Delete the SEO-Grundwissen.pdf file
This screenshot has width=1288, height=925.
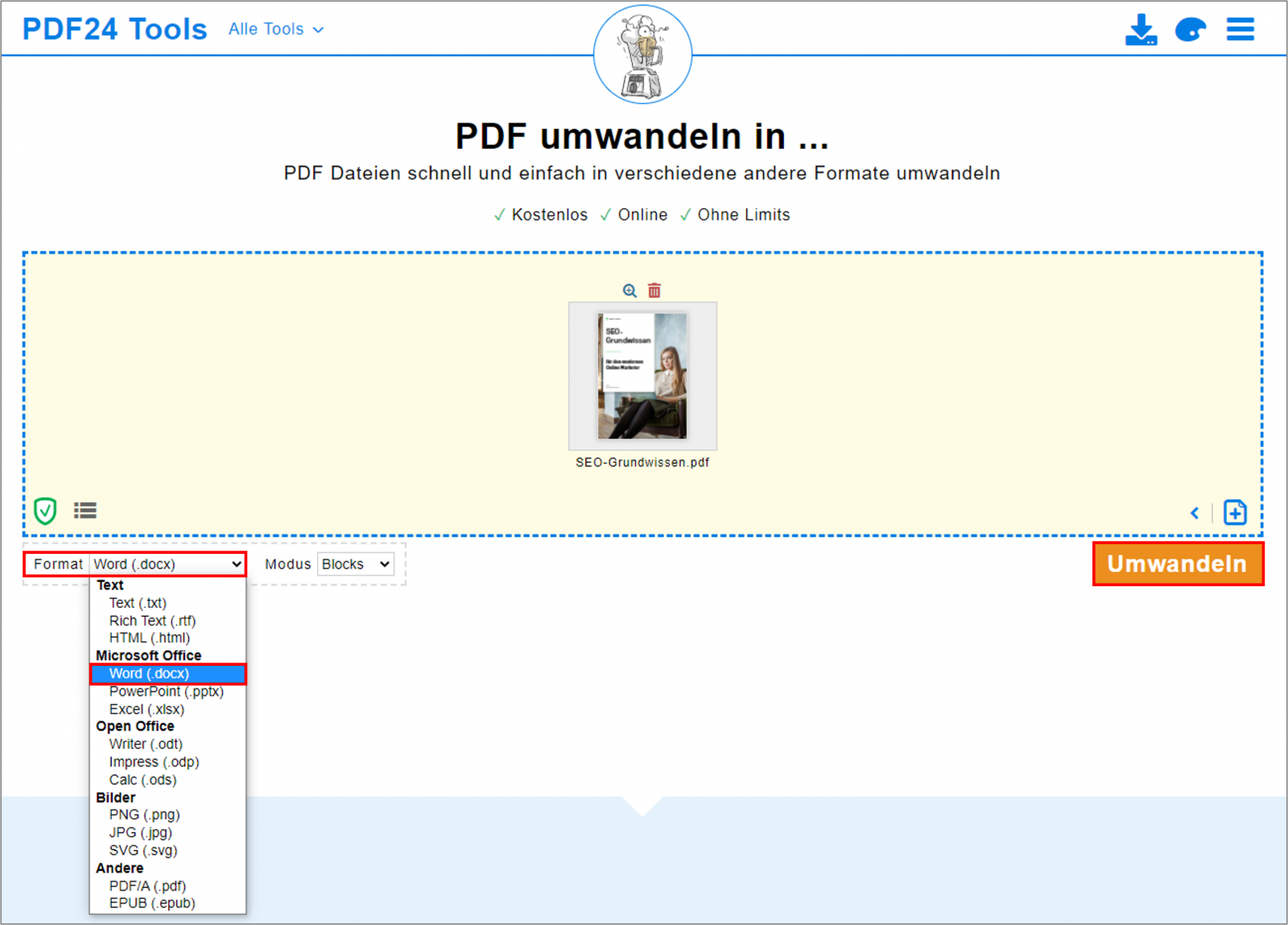pos(654,290)
